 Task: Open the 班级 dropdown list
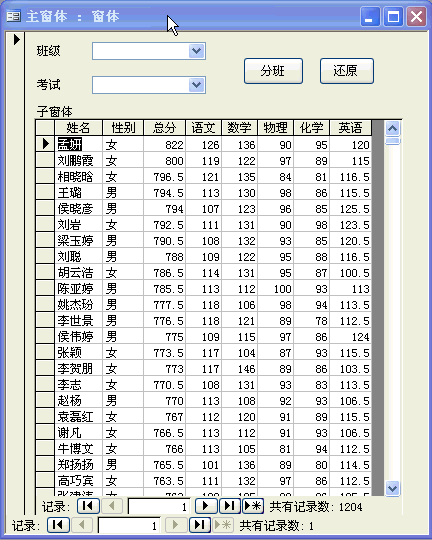pos(197,51)
